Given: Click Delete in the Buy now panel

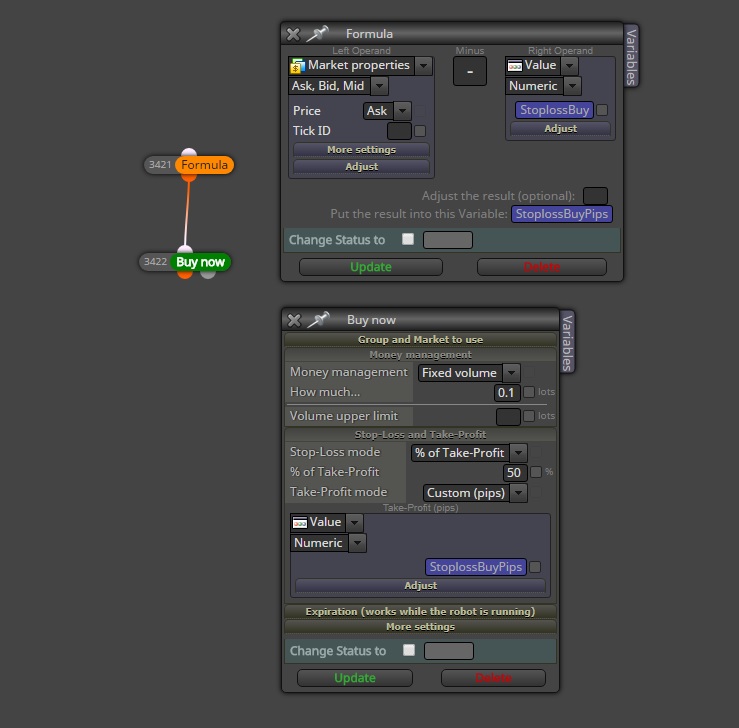Looking at the screenshot, I should (493, 678).
